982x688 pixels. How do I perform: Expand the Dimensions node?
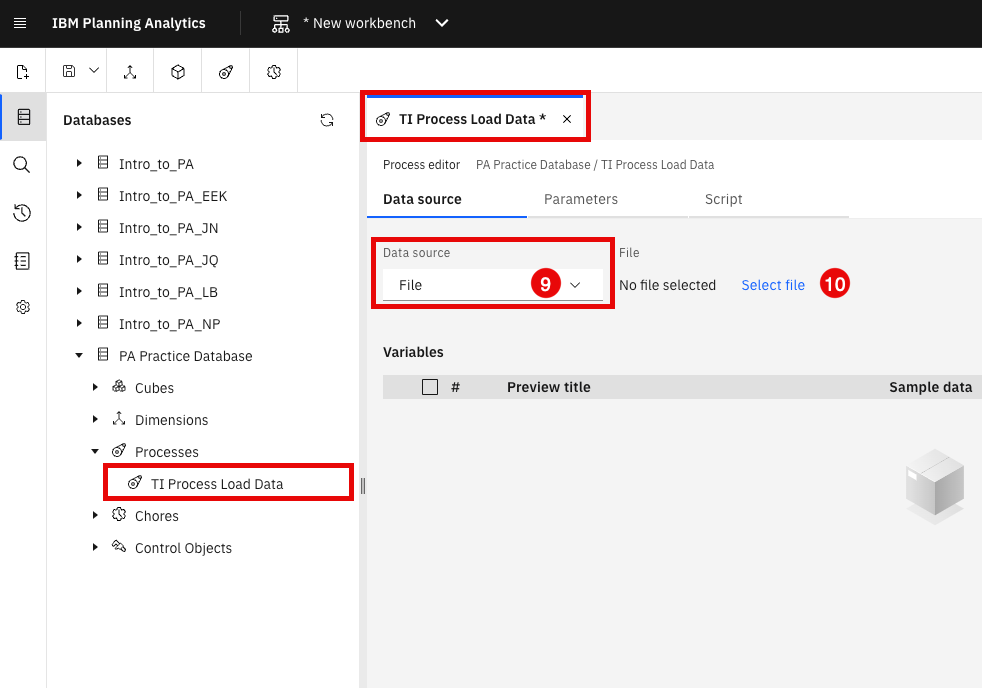tap(95, 419)
